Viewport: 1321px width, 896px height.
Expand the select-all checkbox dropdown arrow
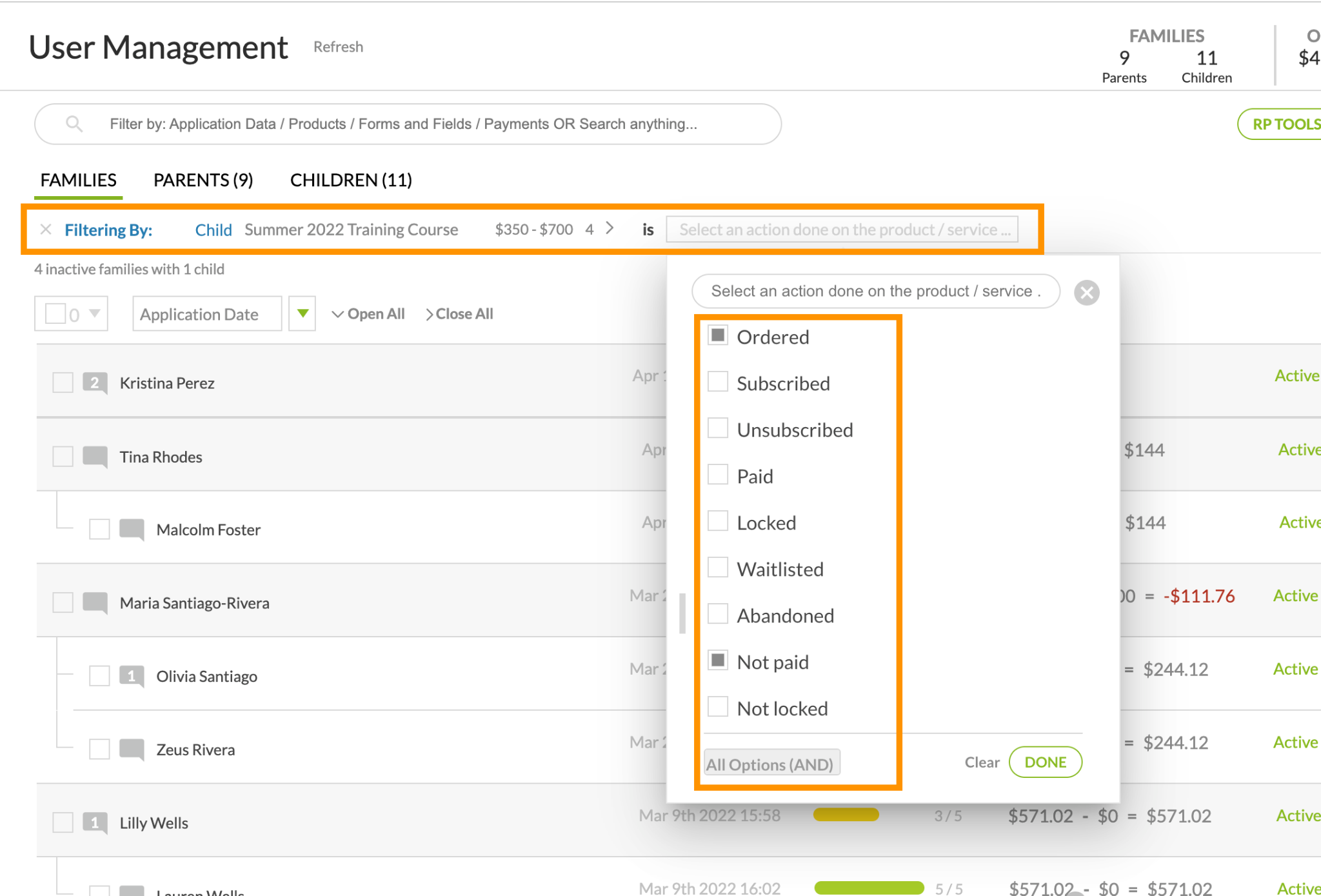95,314
